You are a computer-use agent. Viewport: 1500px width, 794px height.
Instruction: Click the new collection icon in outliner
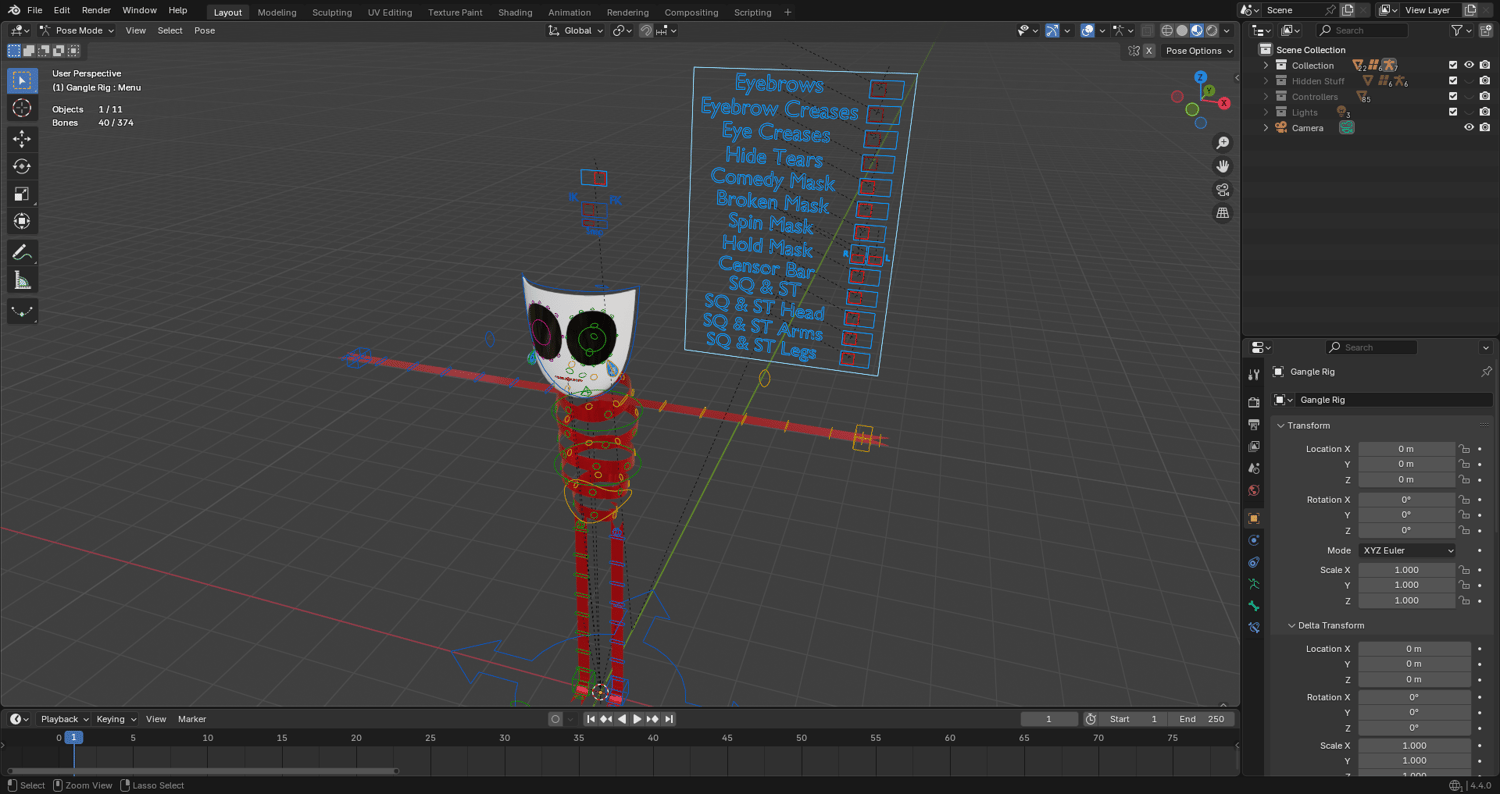(1485, 31)
